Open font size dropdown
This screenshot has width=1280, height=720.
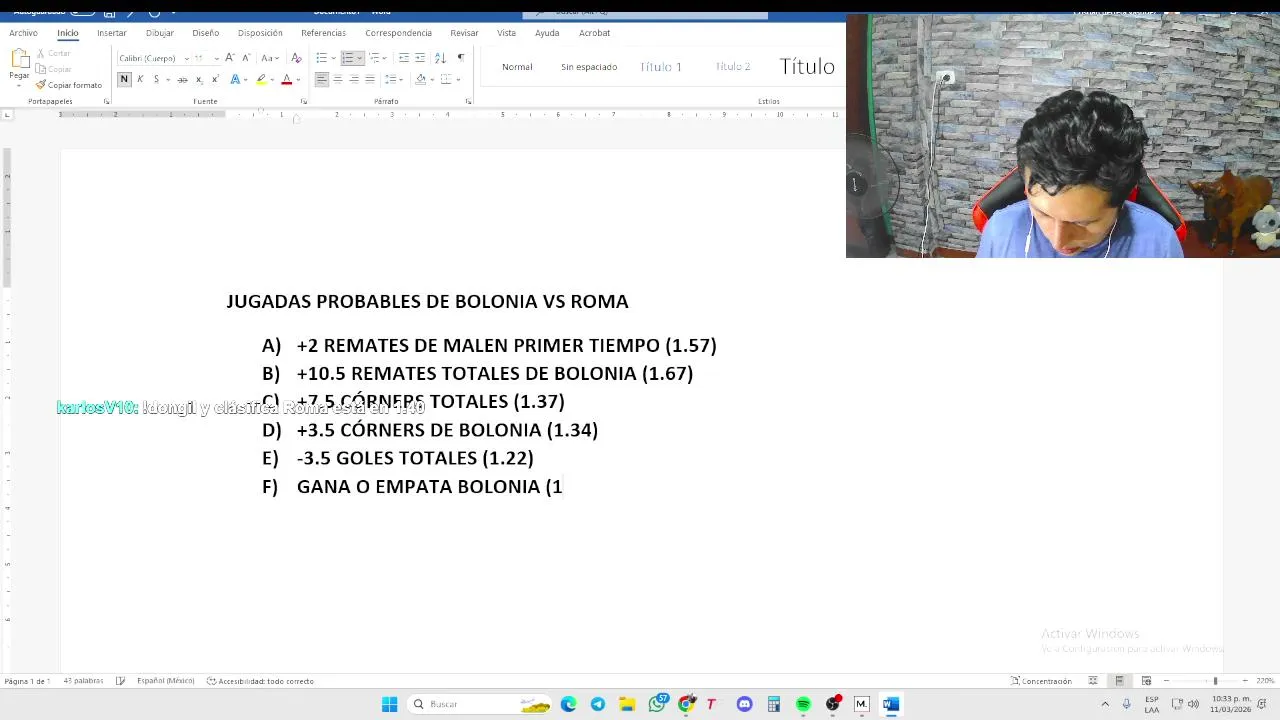tap(216, 58)
